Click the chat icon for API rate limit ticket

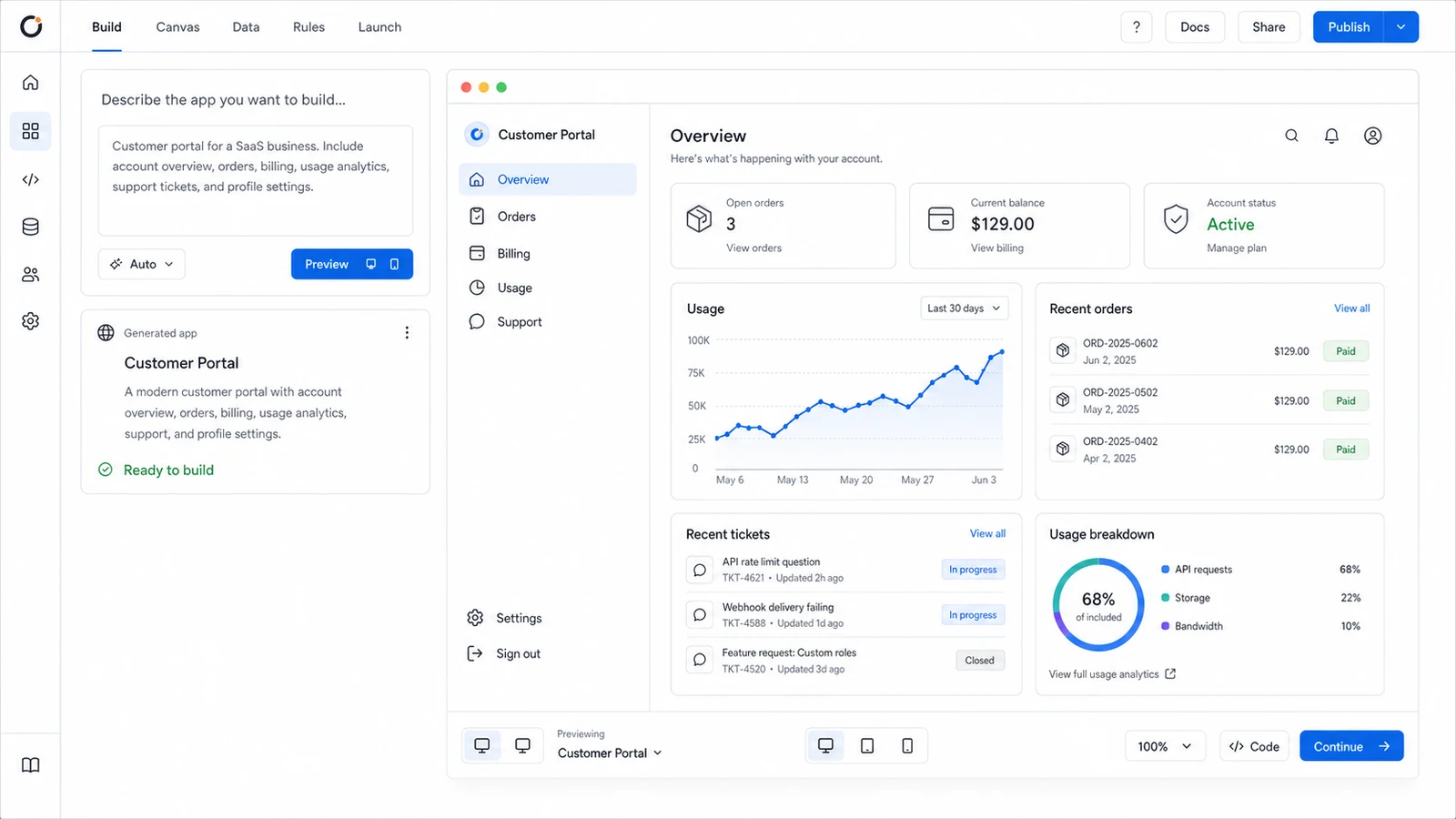[x=700, y=571]
